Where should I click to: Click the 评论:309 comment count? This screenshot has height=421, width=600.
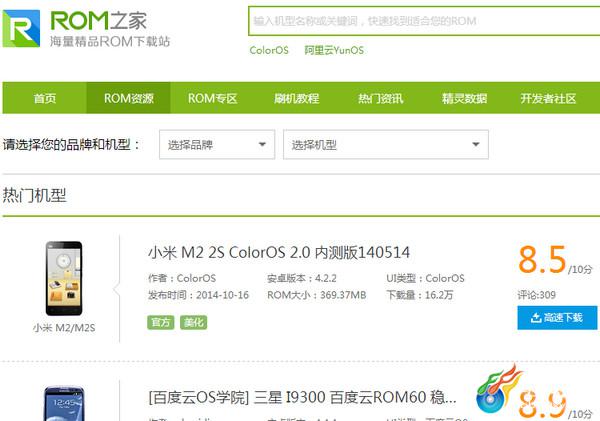coord(536,295)
